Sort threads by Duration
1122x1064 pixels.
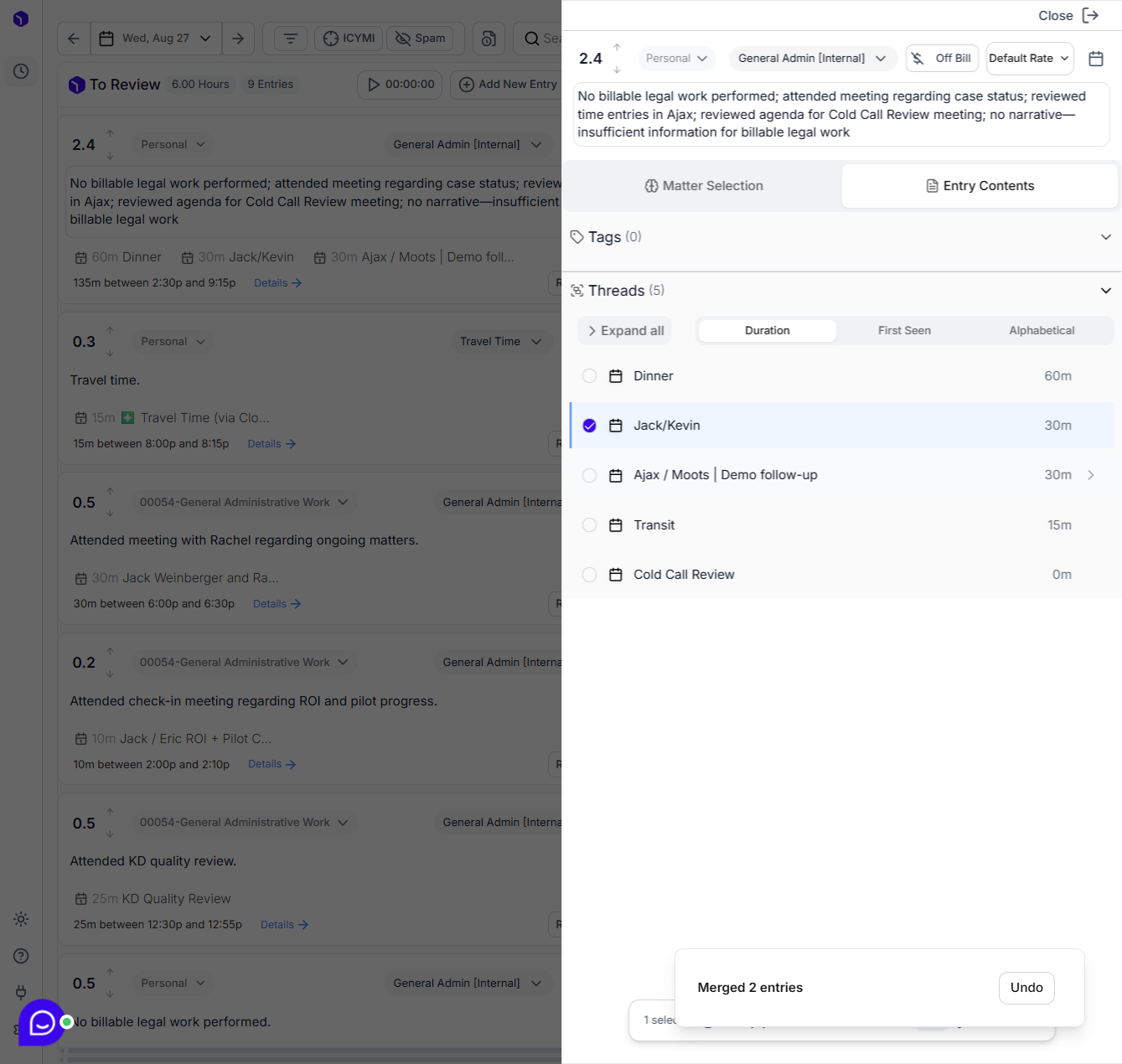pyautogui.click(x=768, y=331)
